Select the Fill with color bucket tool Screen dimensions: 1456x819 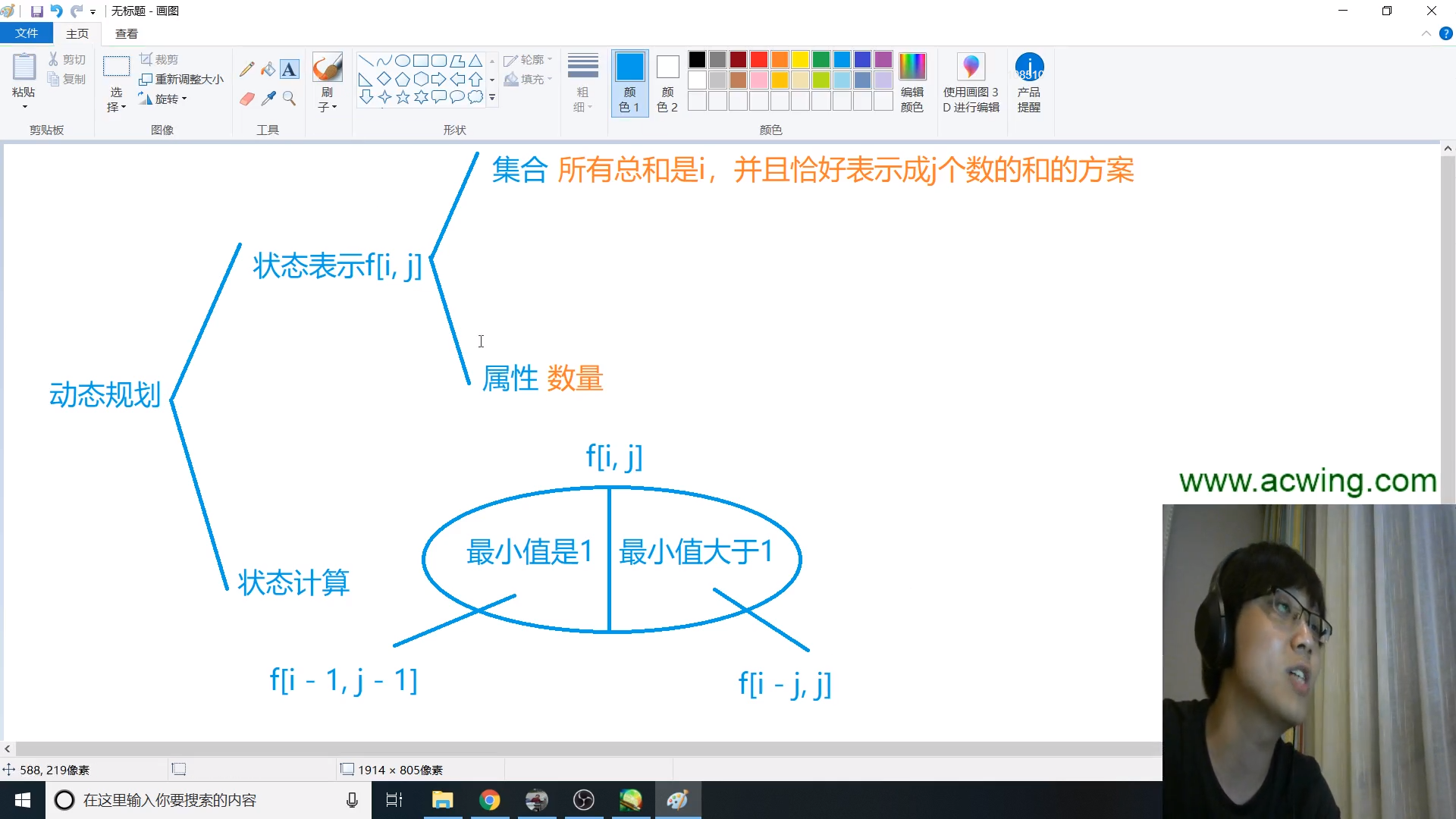[268, 69]
